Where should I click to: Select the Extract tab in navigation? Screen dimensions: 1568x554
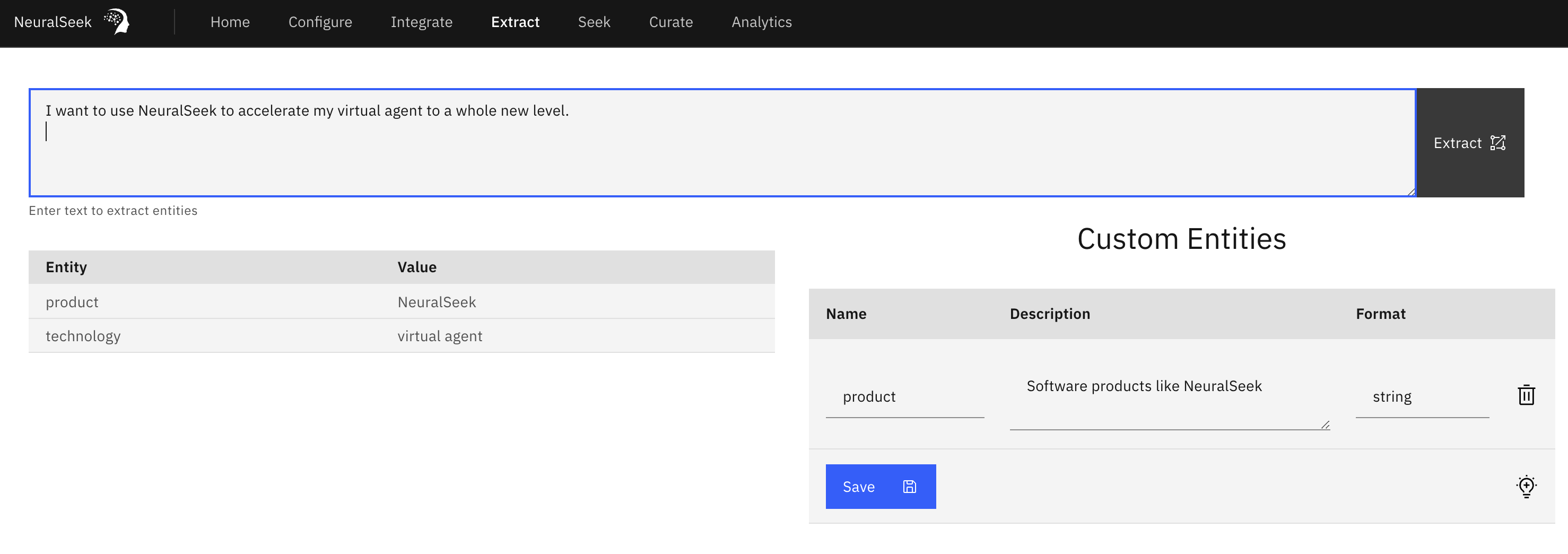(515, 22)
